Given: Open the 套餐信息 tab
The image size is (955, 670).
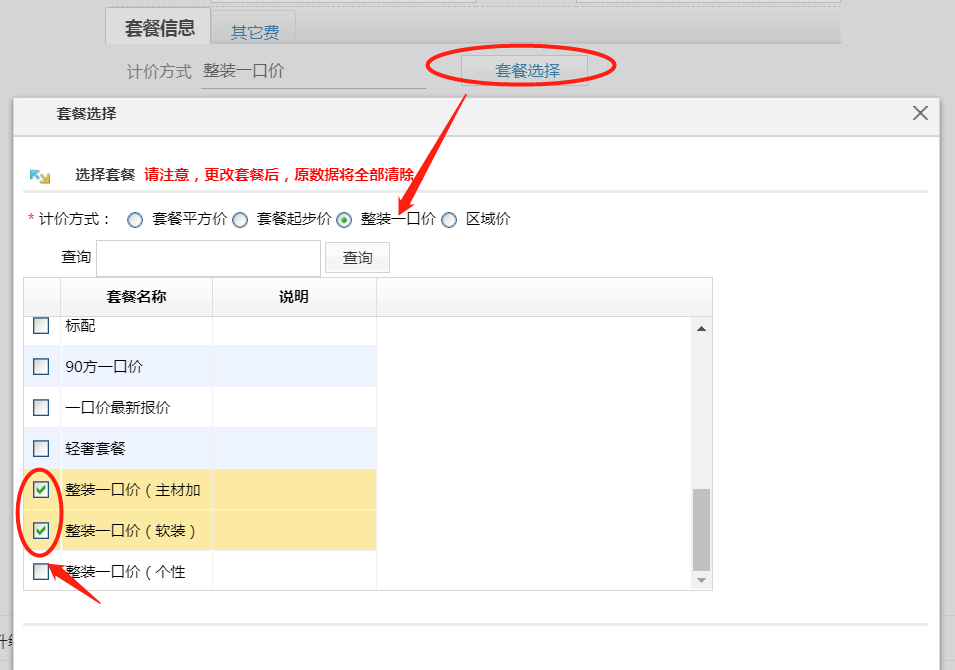Looking at the screenshot, I should pos(159,28).
